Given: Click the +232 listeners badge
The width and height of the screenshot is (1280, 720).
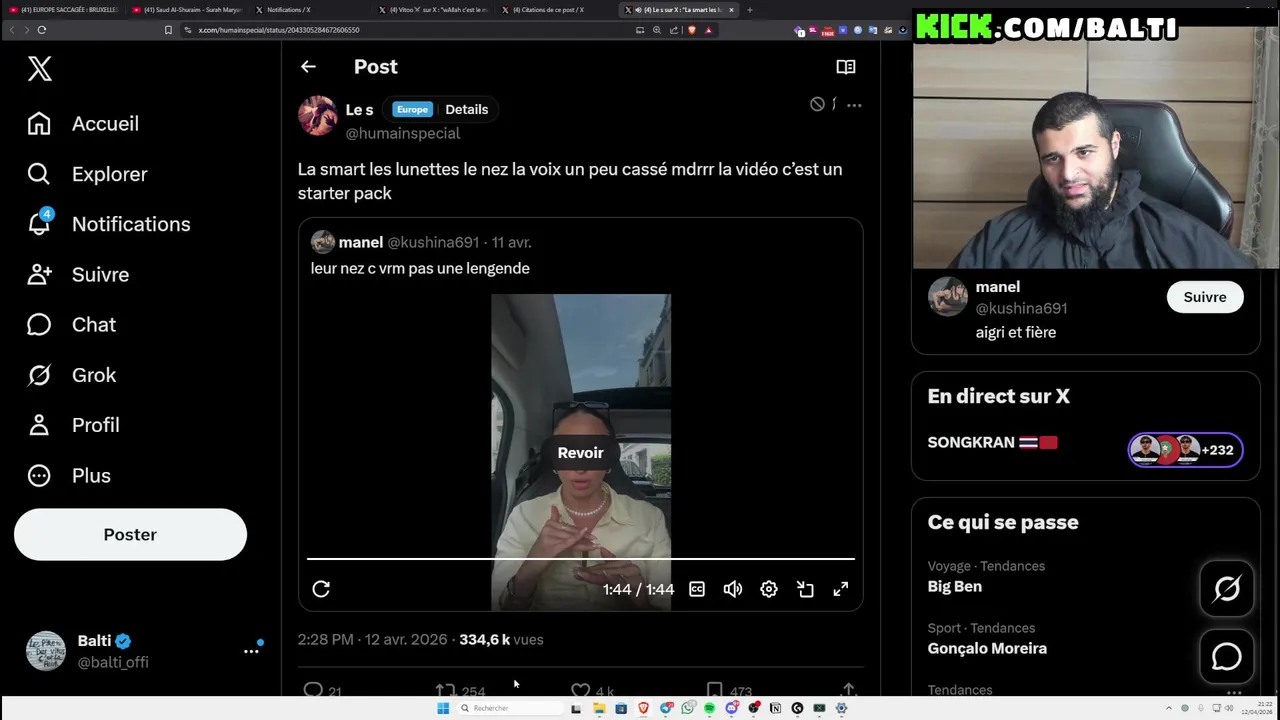Looking at the screenshot, I should click(1186, 450).
